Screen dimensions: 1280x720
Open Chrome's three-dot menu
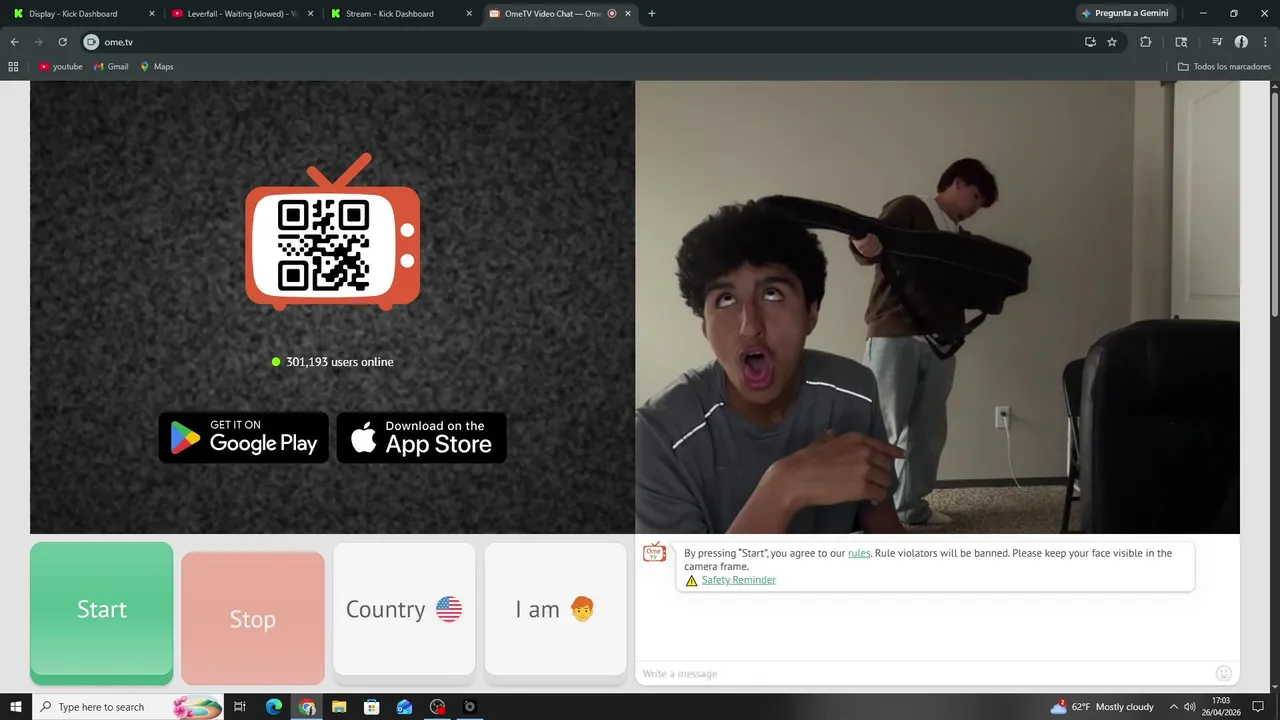tap(1265, 42)
